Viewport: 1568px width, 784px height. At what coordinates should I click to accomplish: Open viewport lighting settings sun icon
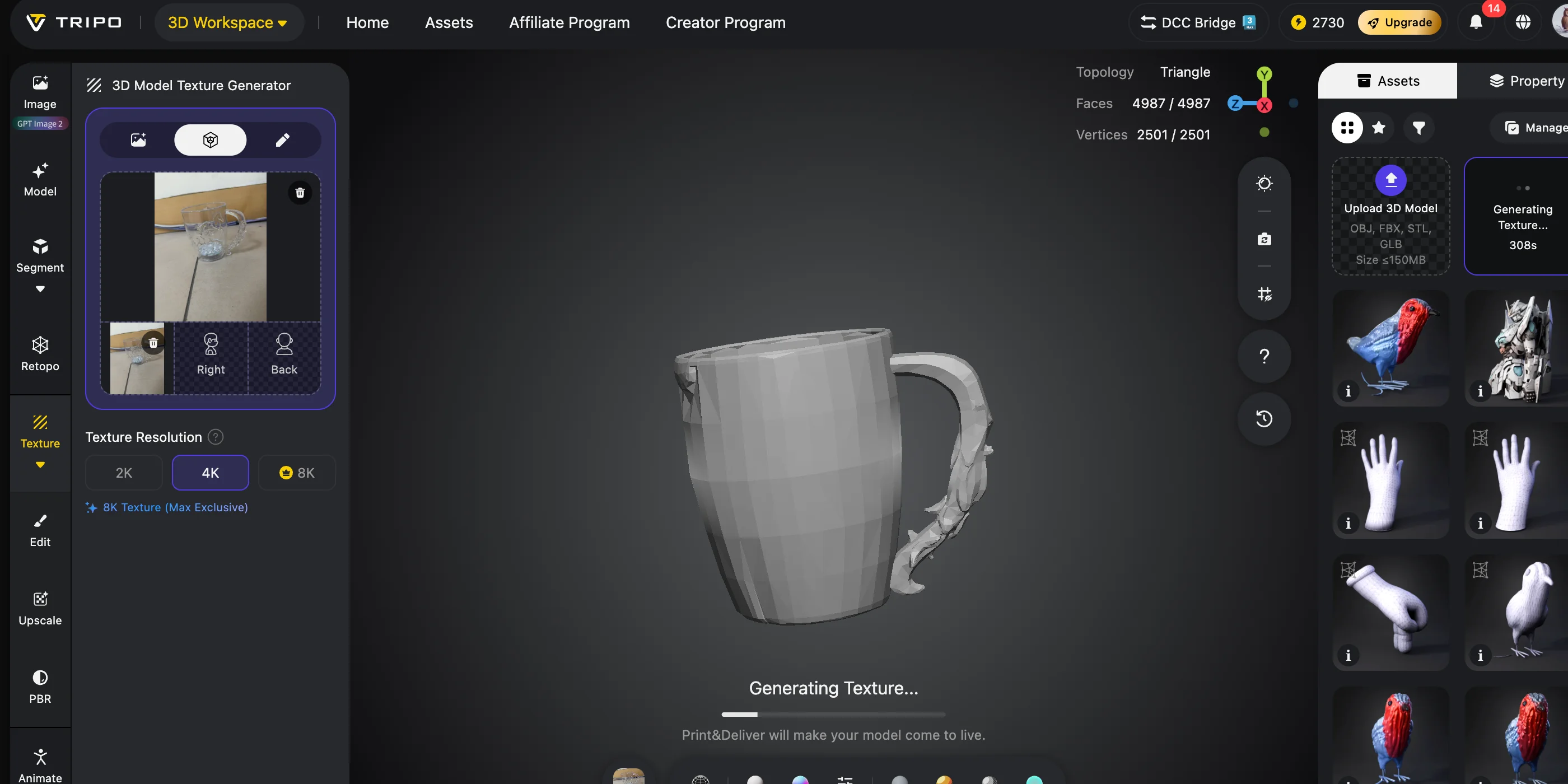1264,183
